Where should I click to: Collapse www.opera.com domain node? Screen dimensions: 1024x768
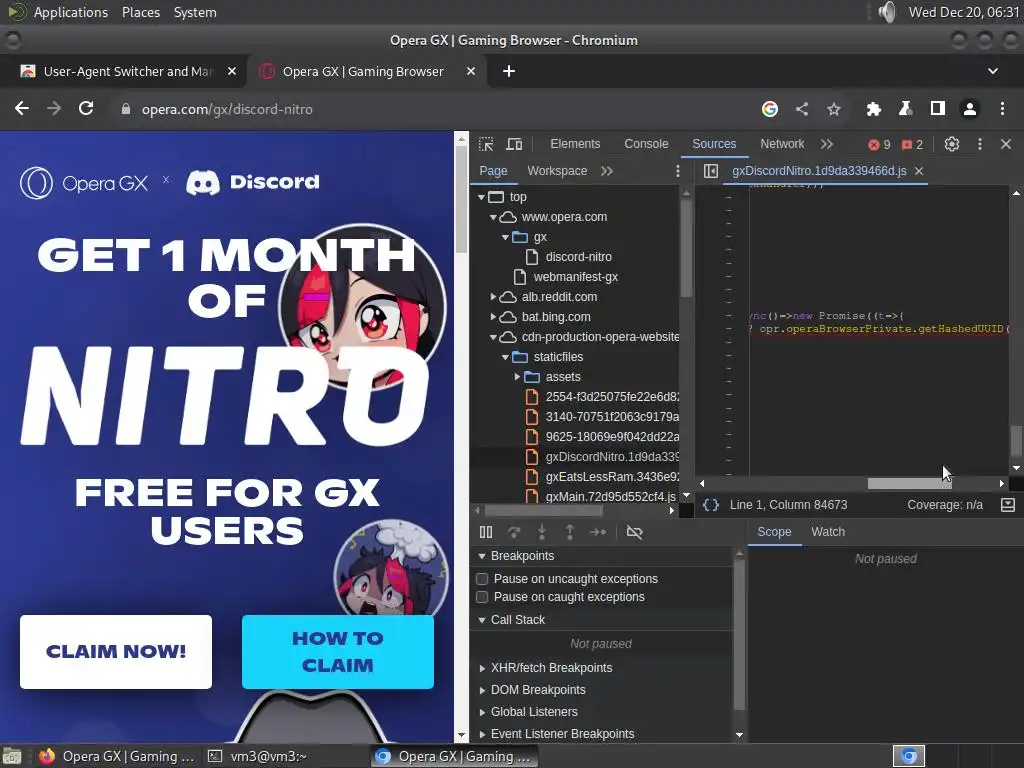pos(494,217)
